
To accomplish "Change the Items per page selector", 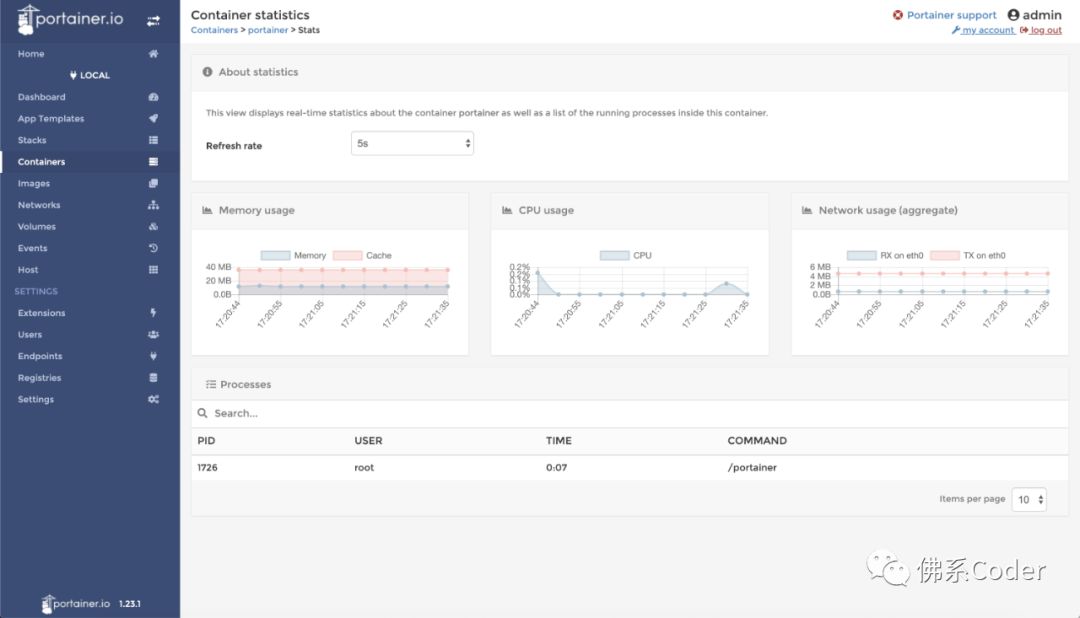I will click(x=1028, y=499).
